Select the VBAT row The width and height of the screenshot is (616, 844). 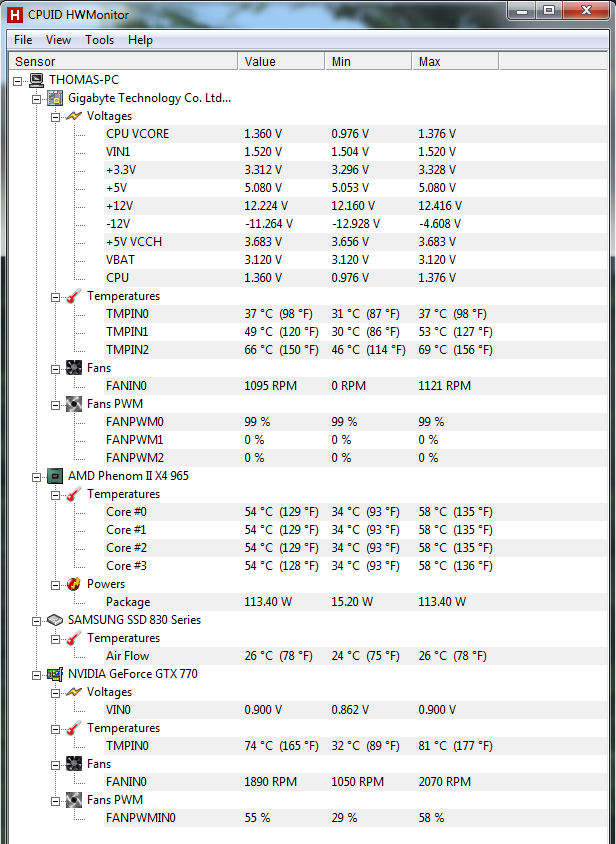pyautogui.click(x=355, y=260)
